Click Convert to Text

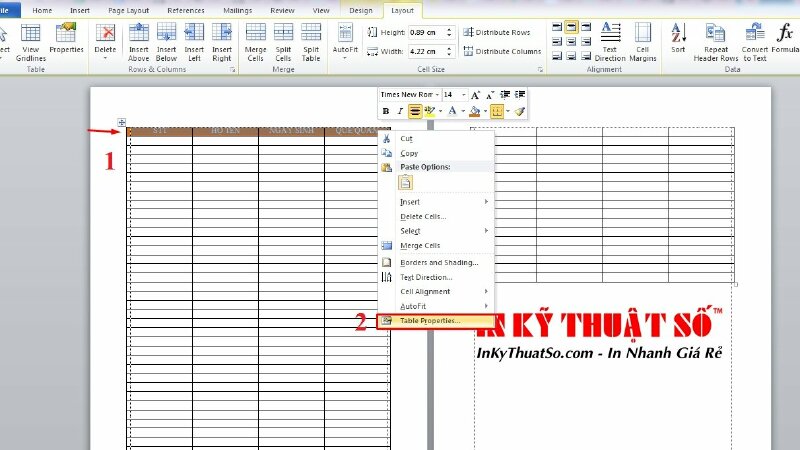tap(755, 42)
